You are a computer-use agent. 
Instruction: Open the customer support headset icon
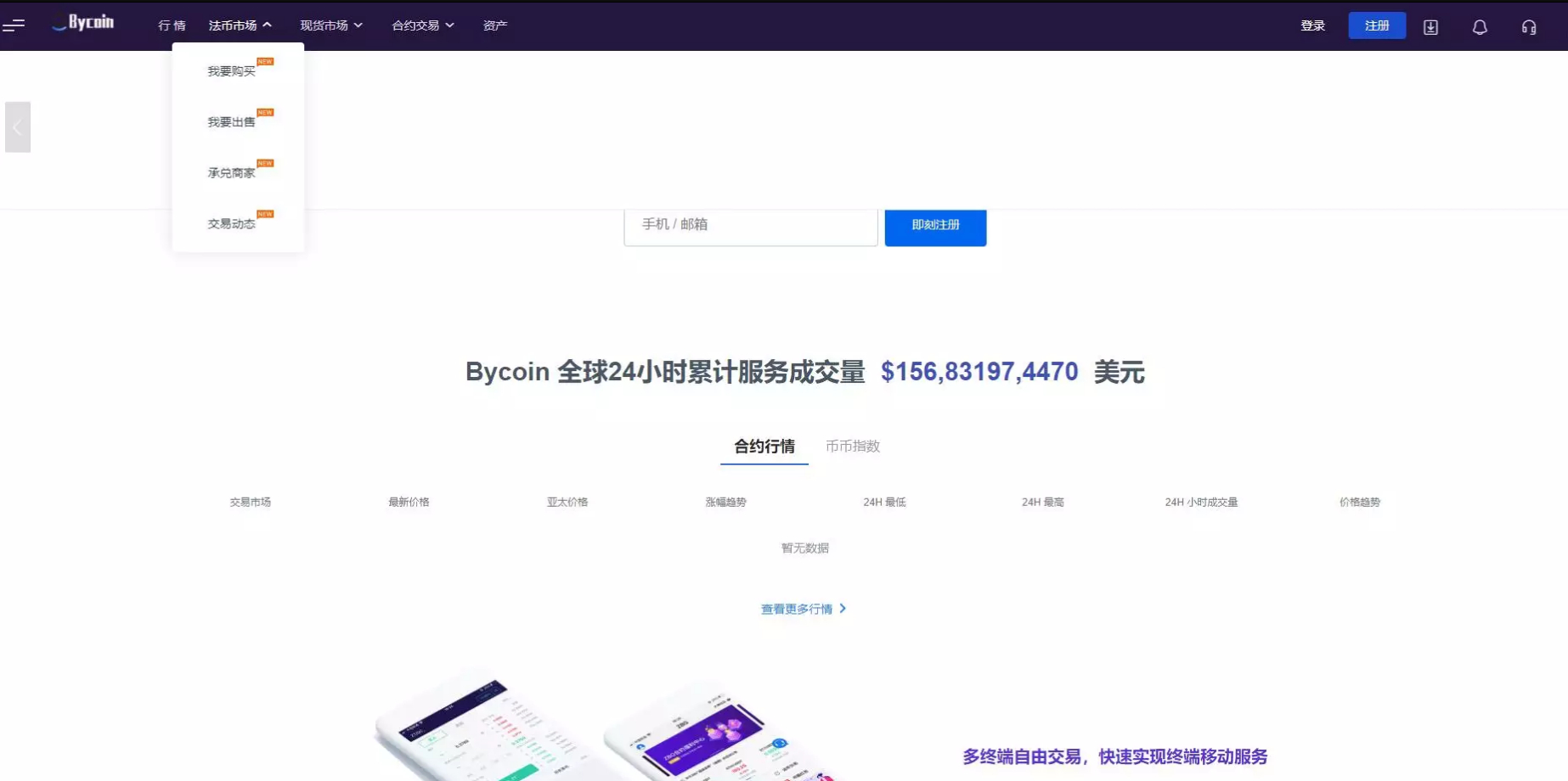click(x=1529, y=27)
